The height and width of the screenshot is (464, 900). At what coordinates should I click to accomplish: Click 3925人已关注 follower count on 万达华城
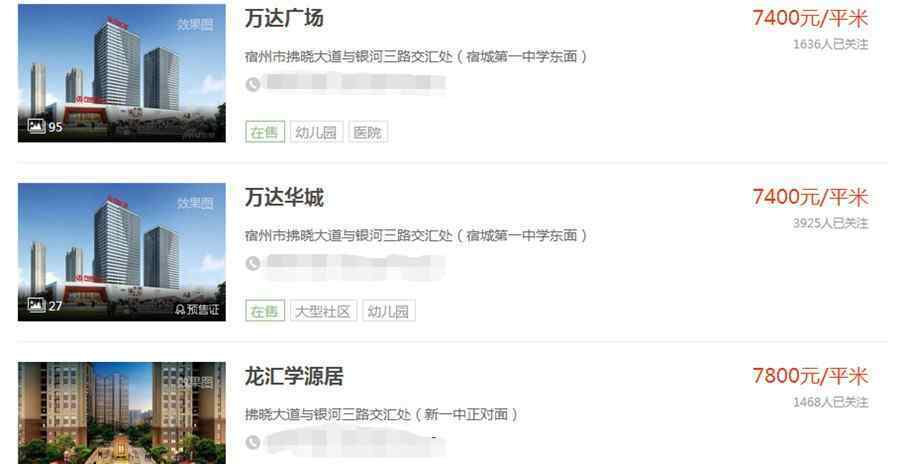(831, 223)
